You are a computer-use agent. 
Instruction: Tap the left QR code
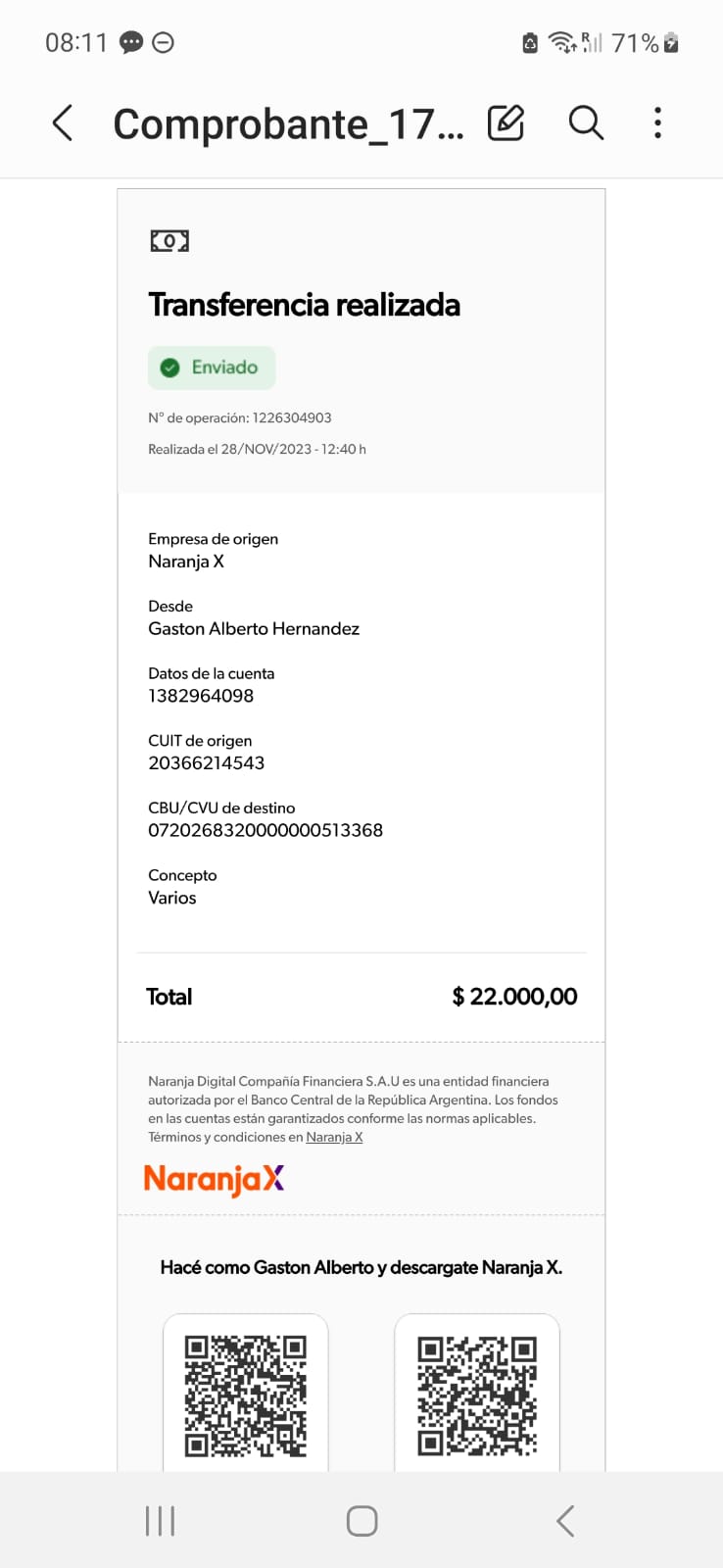click(246, 1396)
